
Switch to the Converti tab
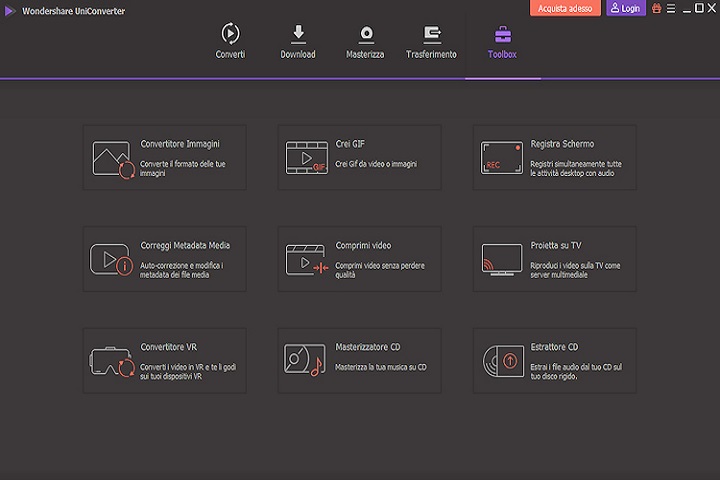(230, 41)
